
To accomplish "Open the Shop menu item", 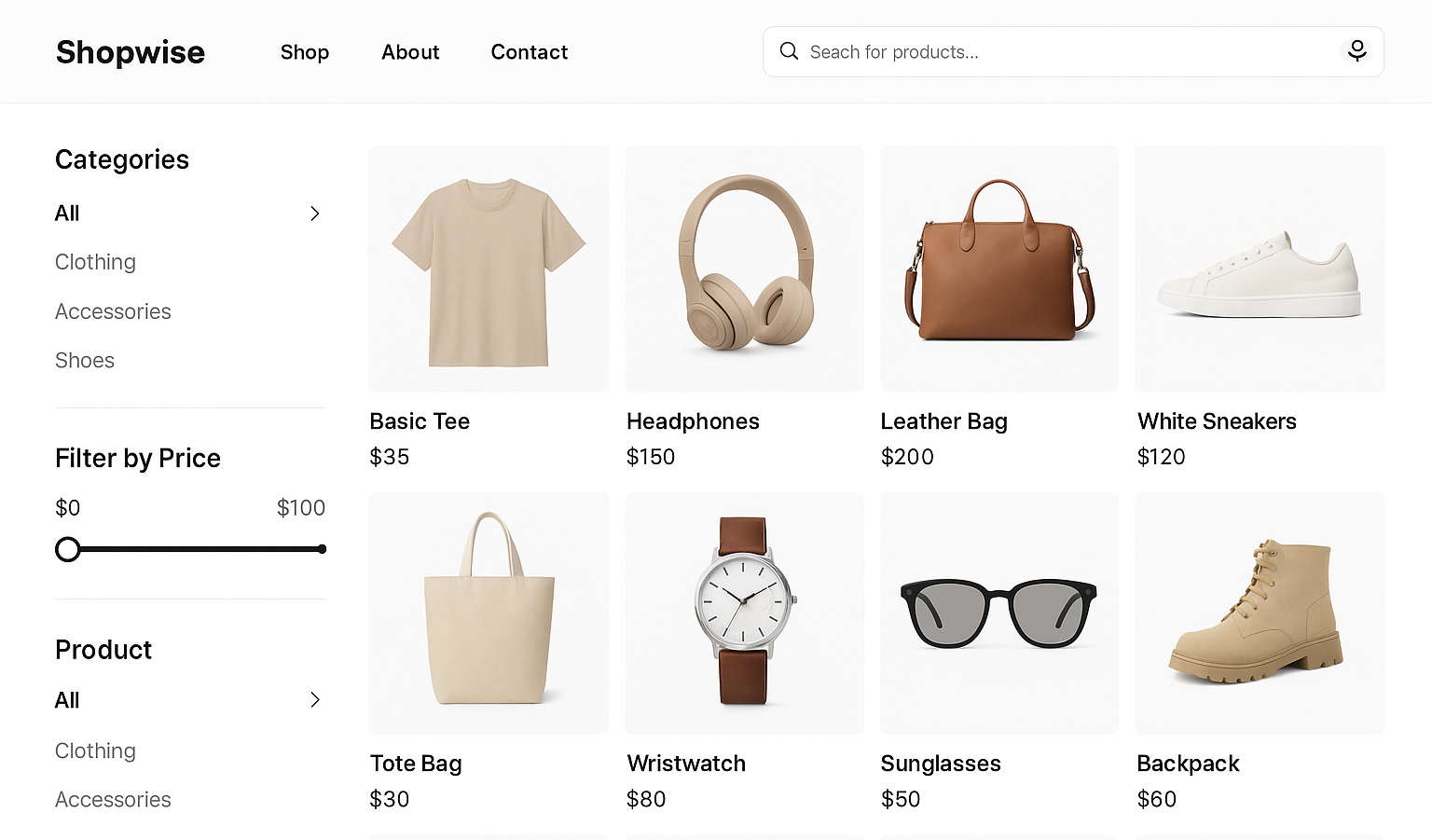I will pos(304,52).
